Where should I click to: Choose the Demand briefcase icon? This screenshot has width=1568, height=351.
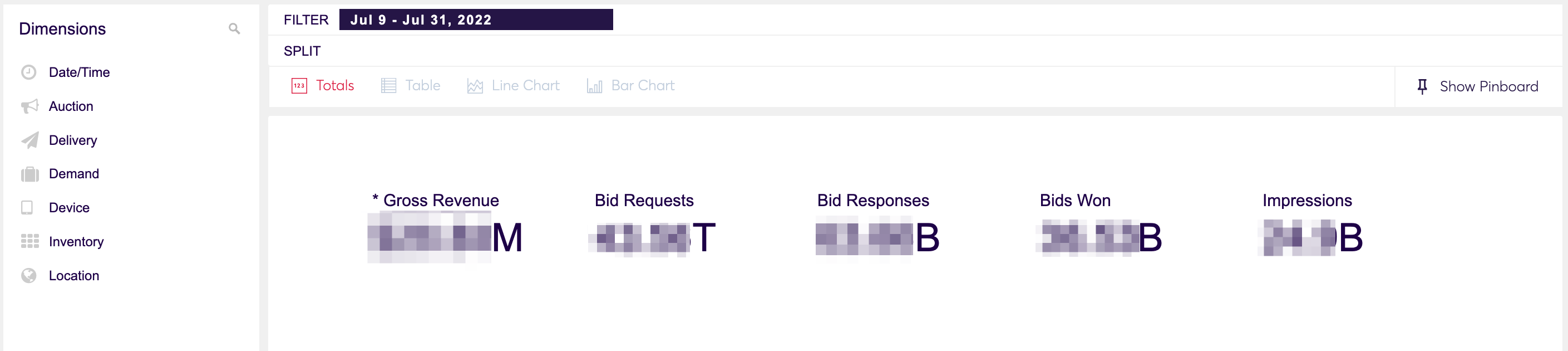30,174
